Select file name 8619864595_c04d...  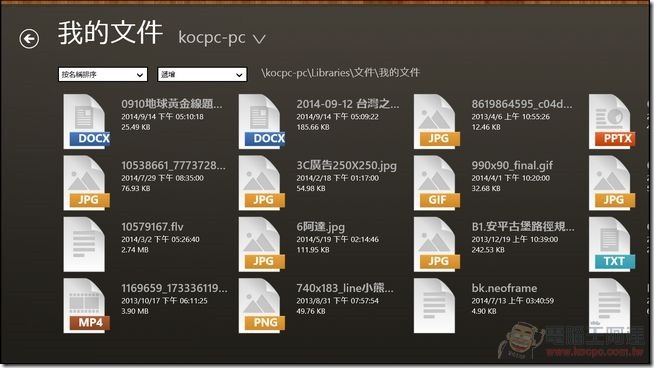click(x=522, y=103)
